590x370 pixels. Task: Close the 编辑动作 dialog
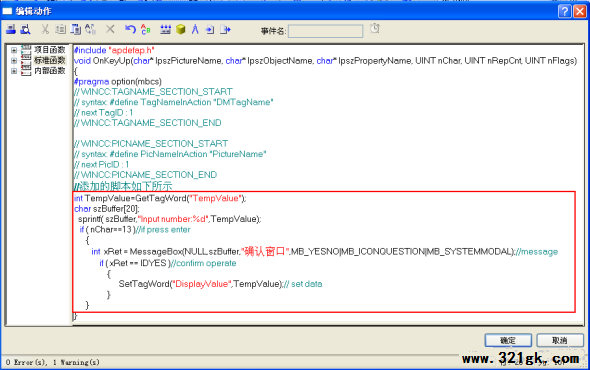click(x=579, y=11)
